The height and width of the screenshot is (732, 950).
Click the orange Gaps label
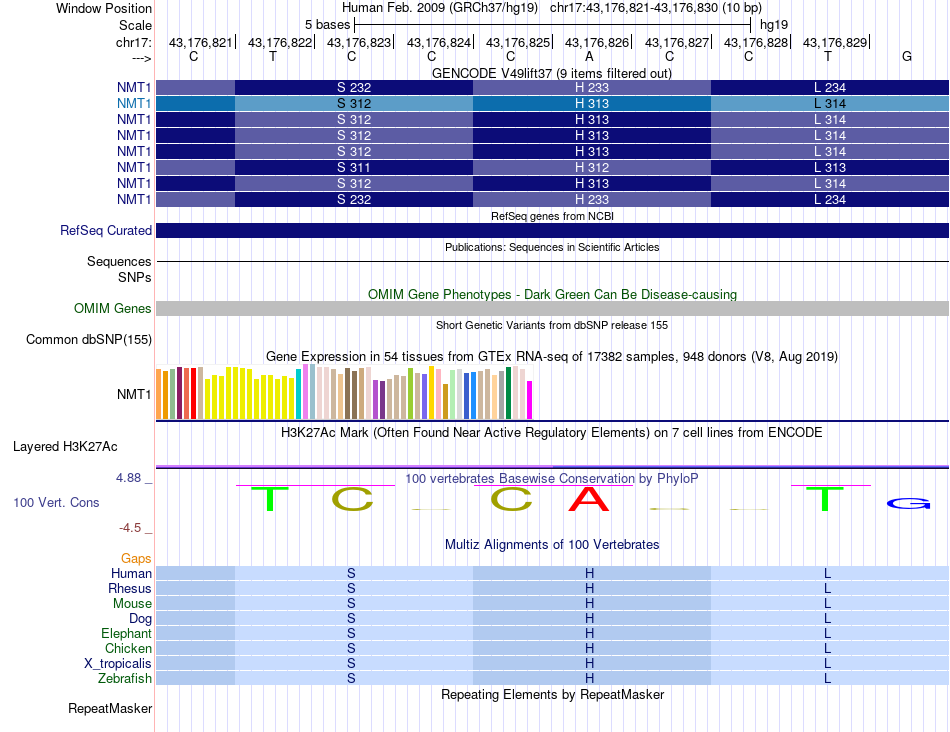pos(136,558)
